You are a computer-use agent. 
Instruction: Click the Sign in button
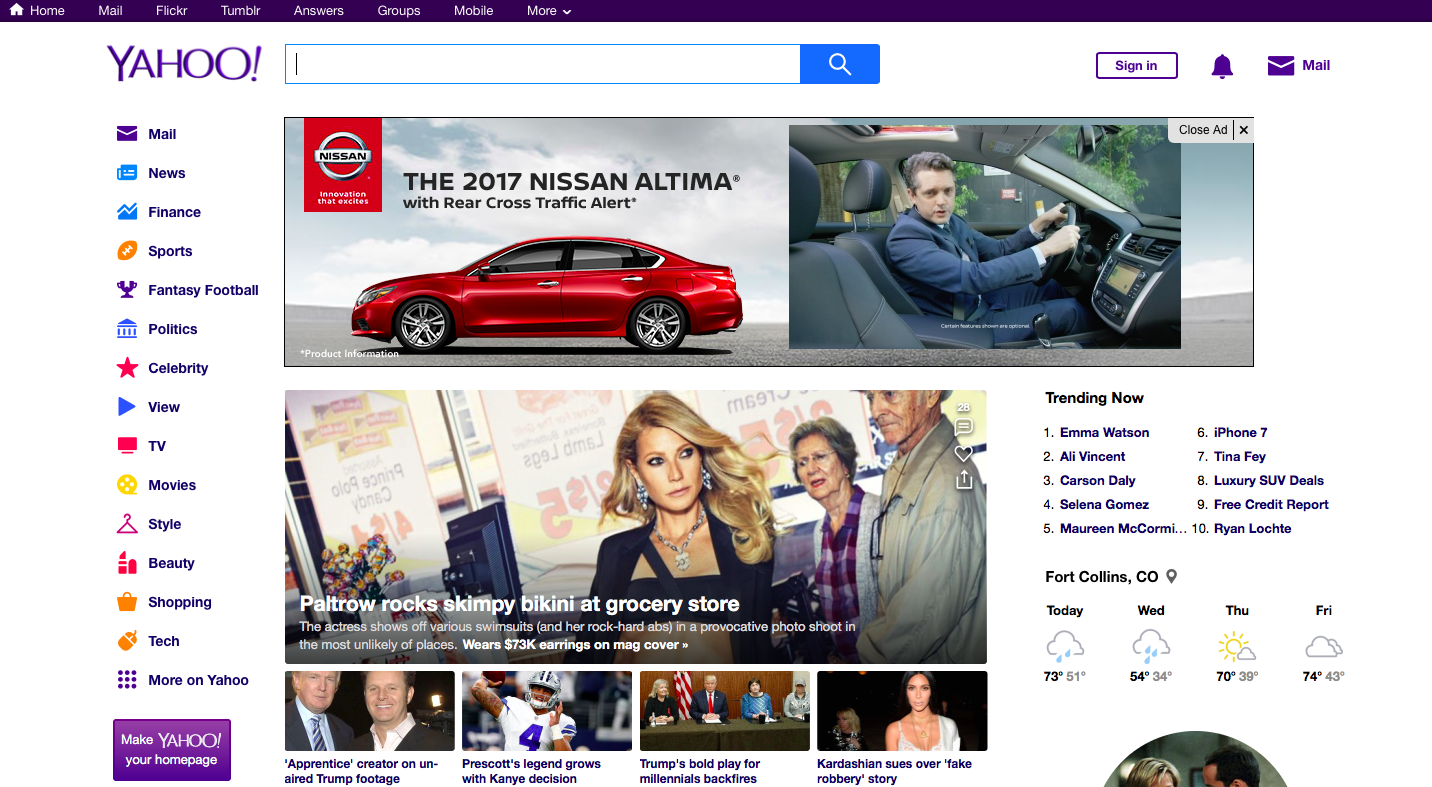[x=1137, y=65]
